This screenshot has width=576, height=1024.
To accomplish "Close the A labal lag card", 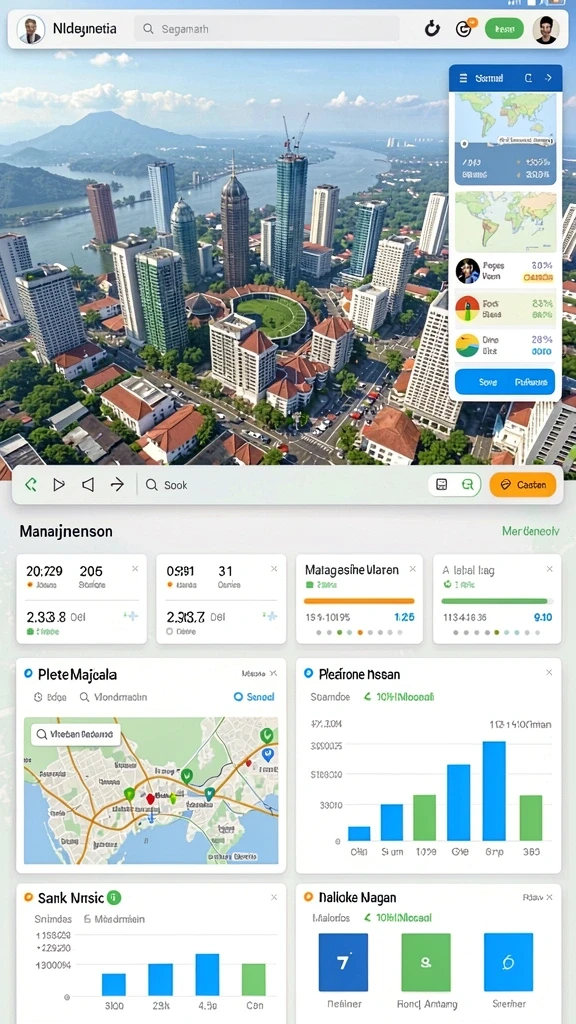I will click(x=550, y=569).
